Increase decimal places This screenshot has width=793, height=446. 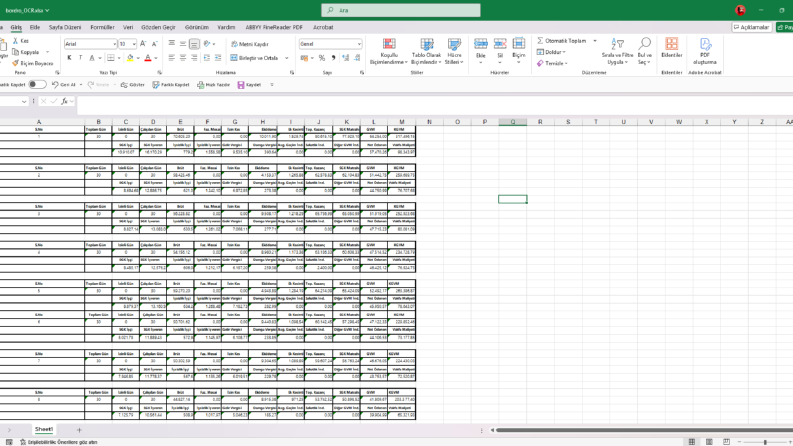(345, 58)
